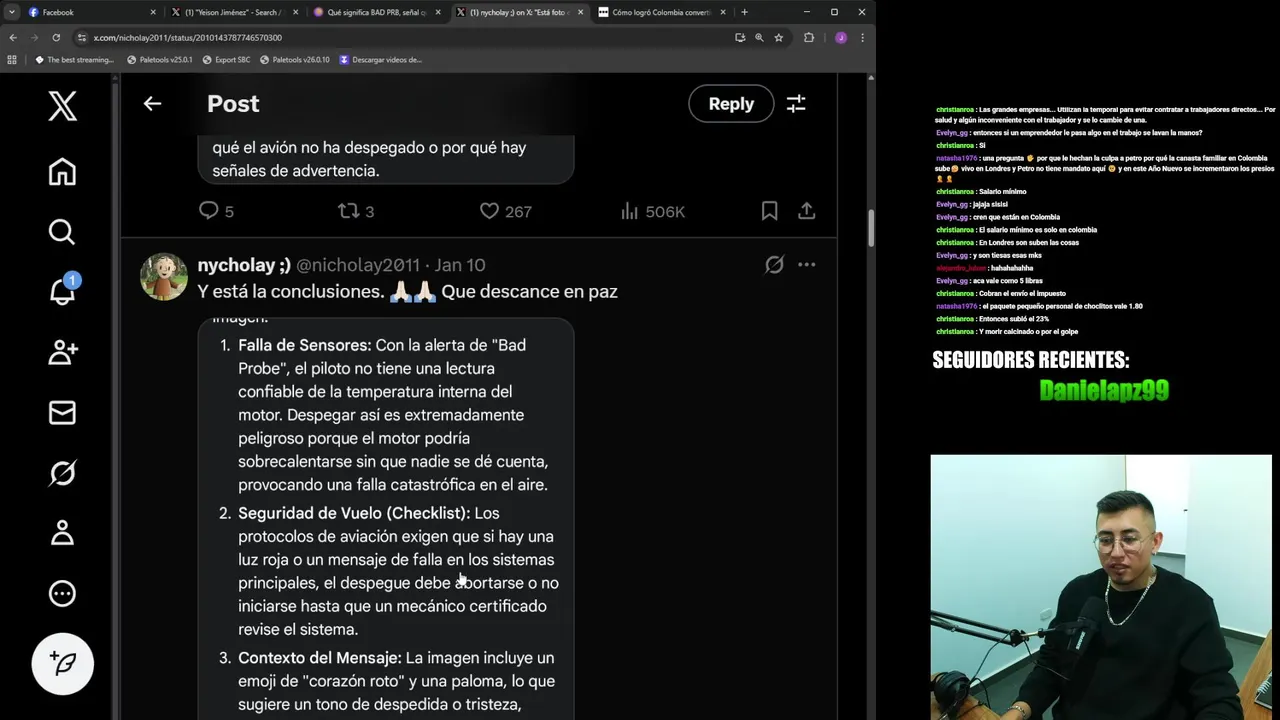Click the webcam video overlay
This screenshot has width=1280, height=720.
tap(1101, 587)
